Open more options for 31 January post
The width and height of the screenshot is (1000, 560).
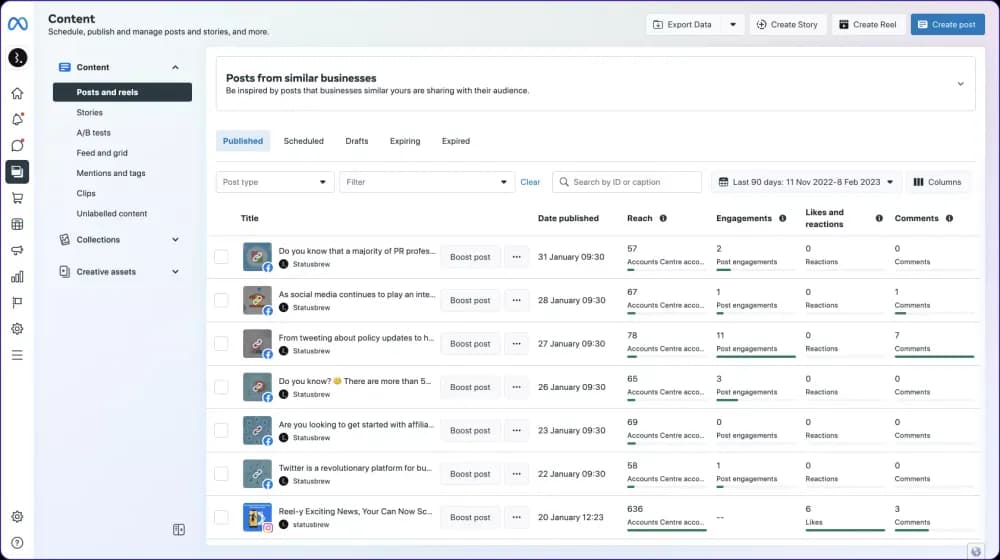pos(516,257)
